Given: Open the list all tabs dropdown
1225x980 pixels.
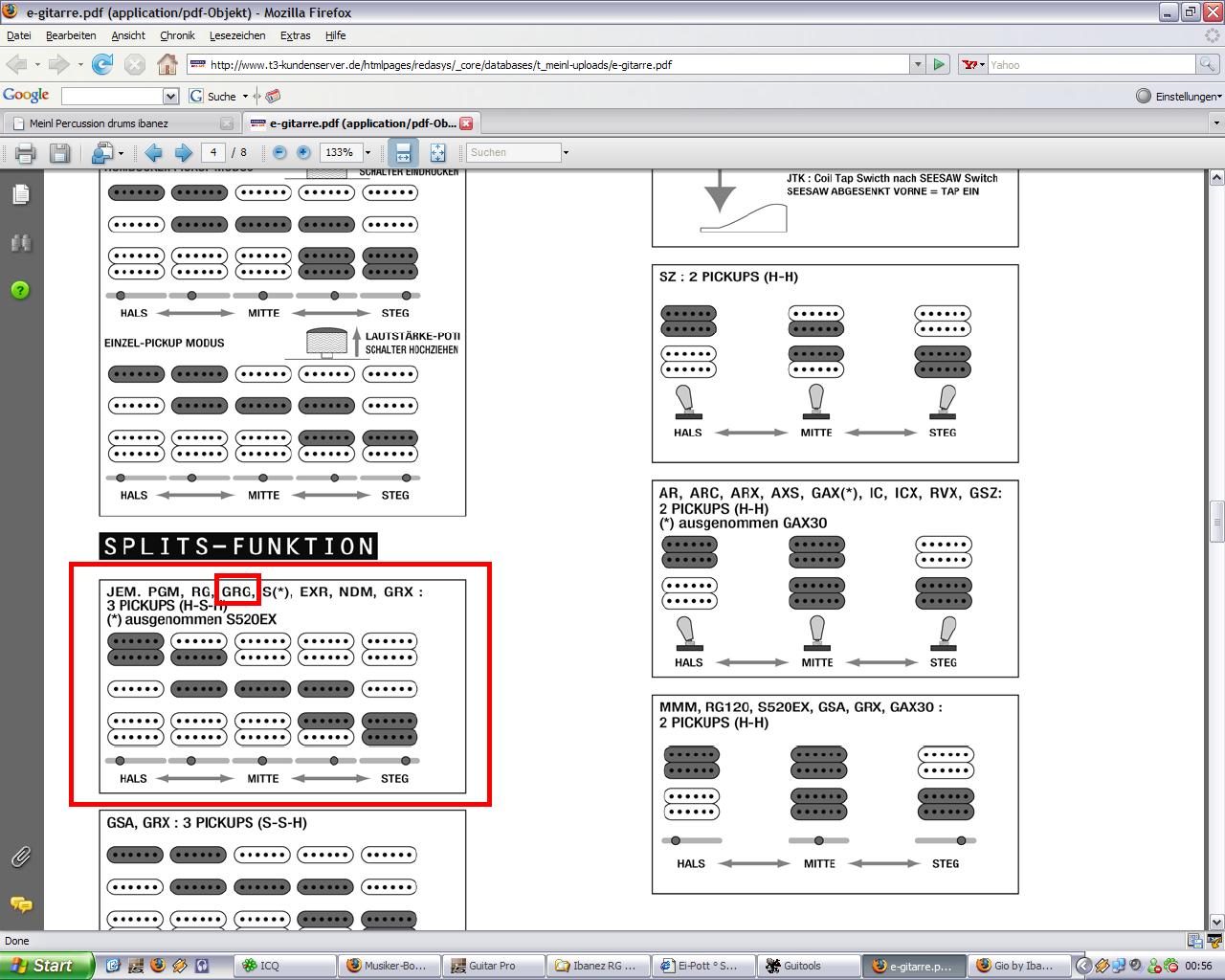Looking at the screenshot, I should [1216, 123].
